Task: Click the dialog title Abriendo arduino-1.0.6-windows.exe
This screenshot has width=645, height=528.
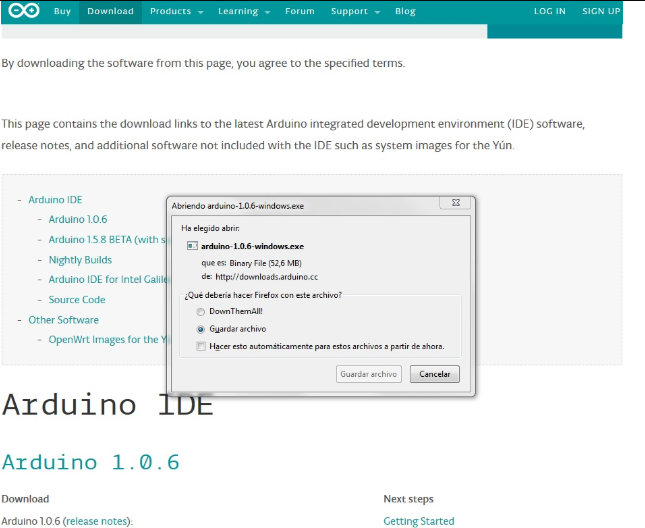Action: tap(238, 206)
